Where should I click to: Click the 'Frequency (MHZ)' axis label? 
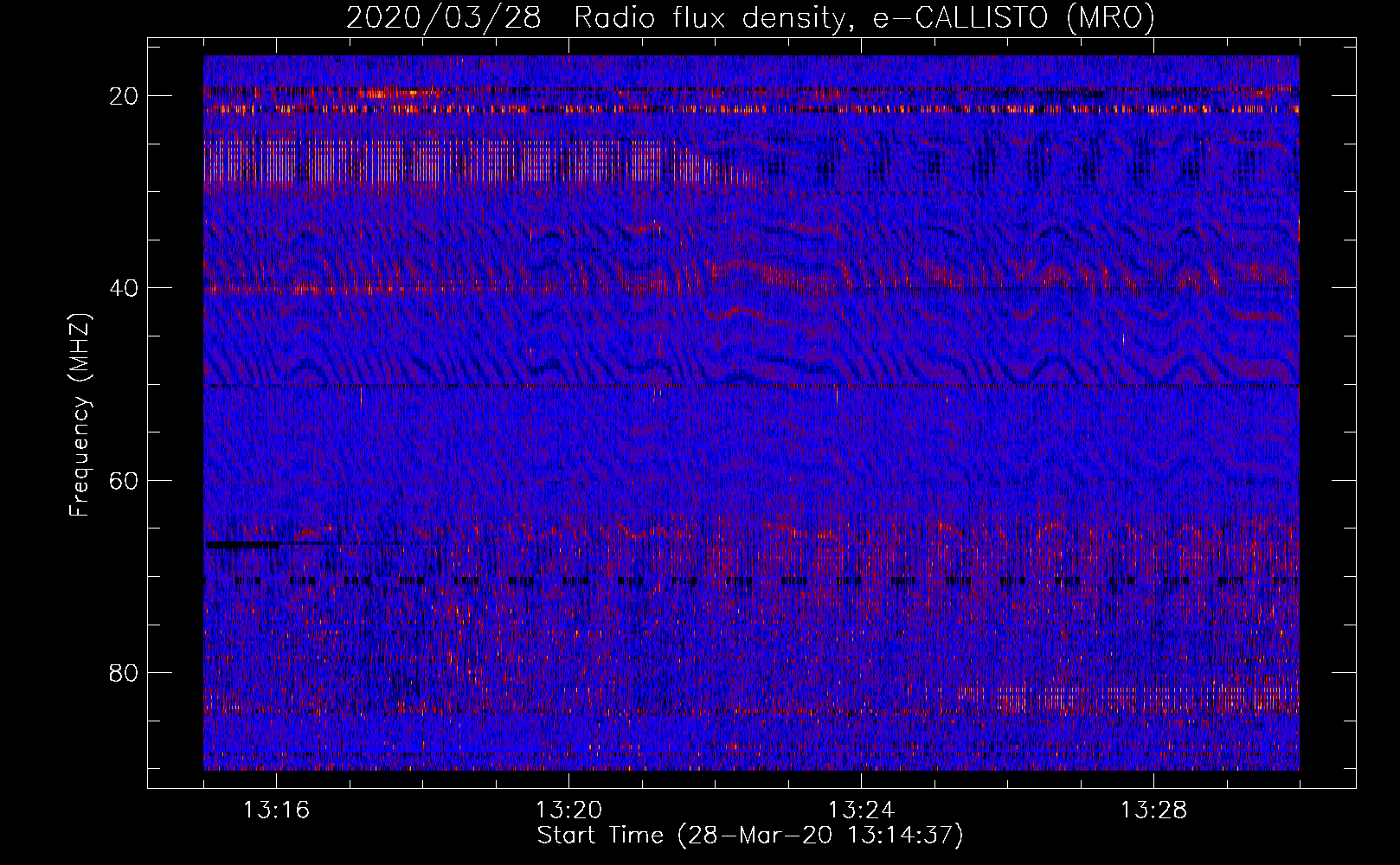[x=79, y=415]
